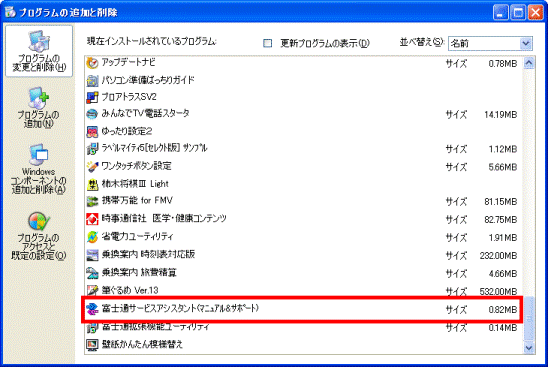Screen dimensions: 548x367
Task: Open the 並べ替え dropdown showing 名前
Action: [490, 43]
